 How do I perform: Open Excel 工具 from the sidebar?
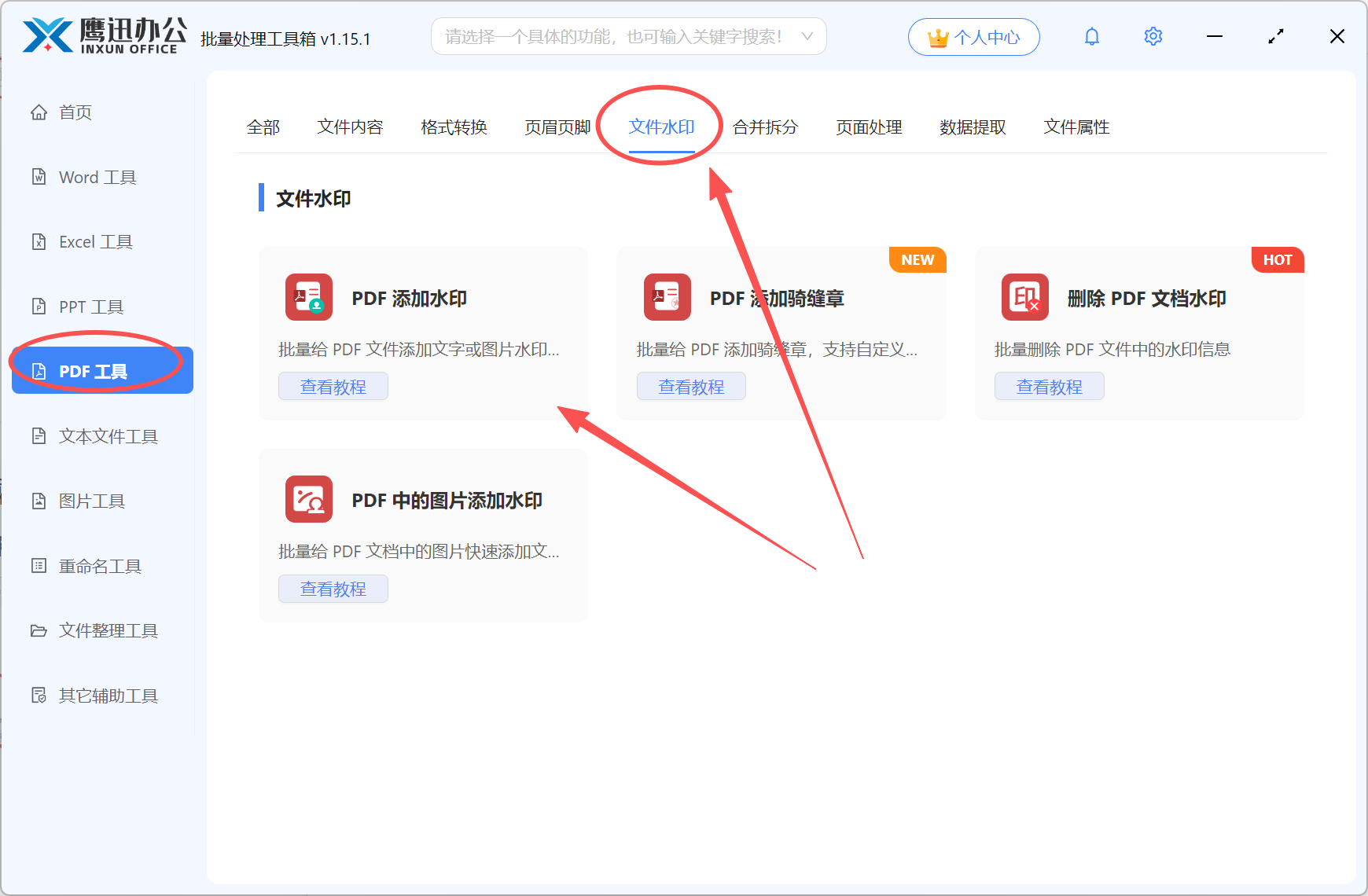click(x=94, y=241)
